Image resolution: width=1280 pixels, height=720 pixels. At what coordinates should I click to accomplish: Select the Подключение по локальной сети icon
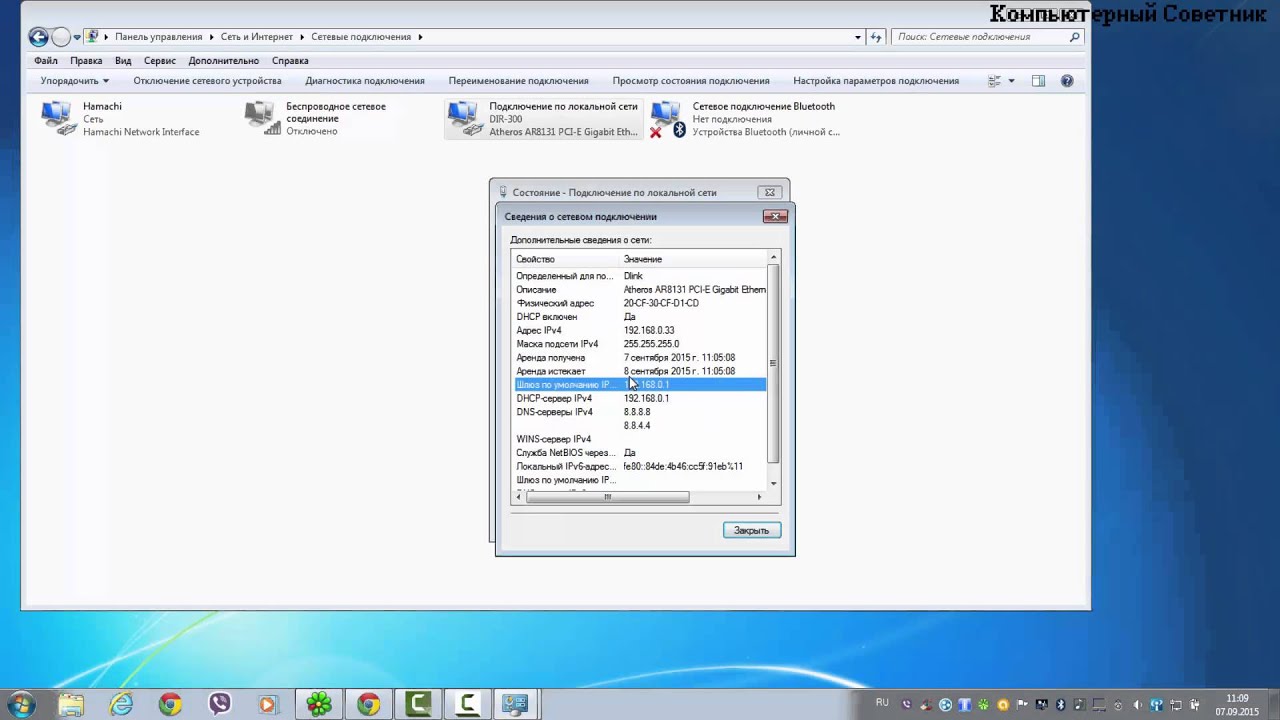tap(465, 118)
